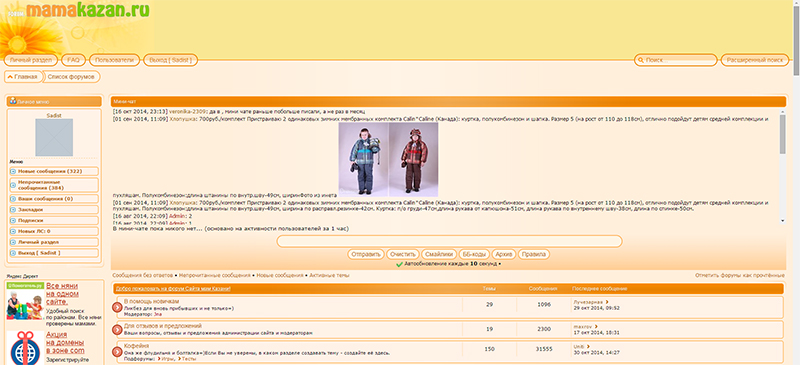Viewport: 800px width, 365px height.
Task: Open the Добро пожаловать на форум category header
Action: click(x=173, y=289)
